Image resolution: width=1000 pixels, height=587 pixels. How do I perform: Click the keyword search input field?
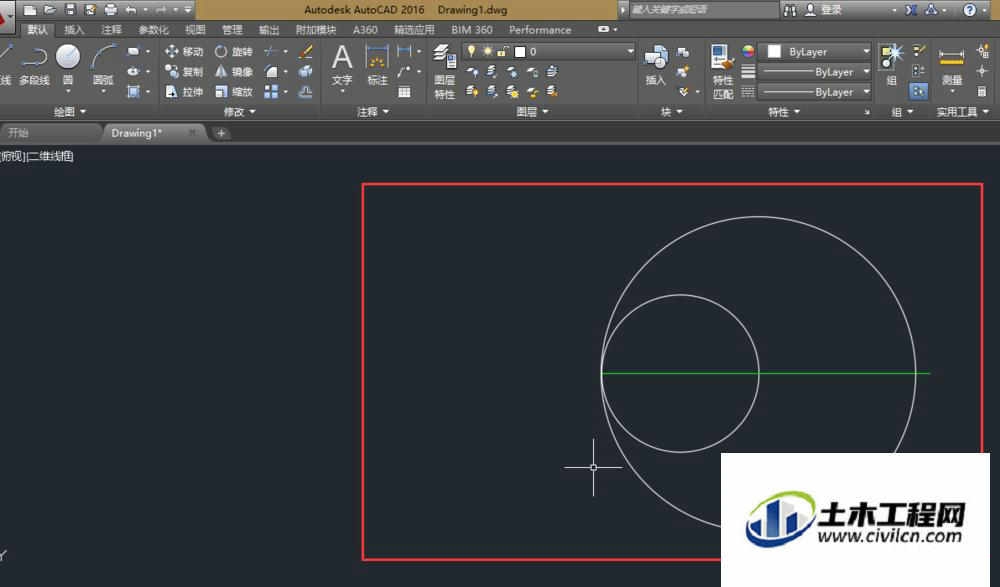(x=703, y=10)
